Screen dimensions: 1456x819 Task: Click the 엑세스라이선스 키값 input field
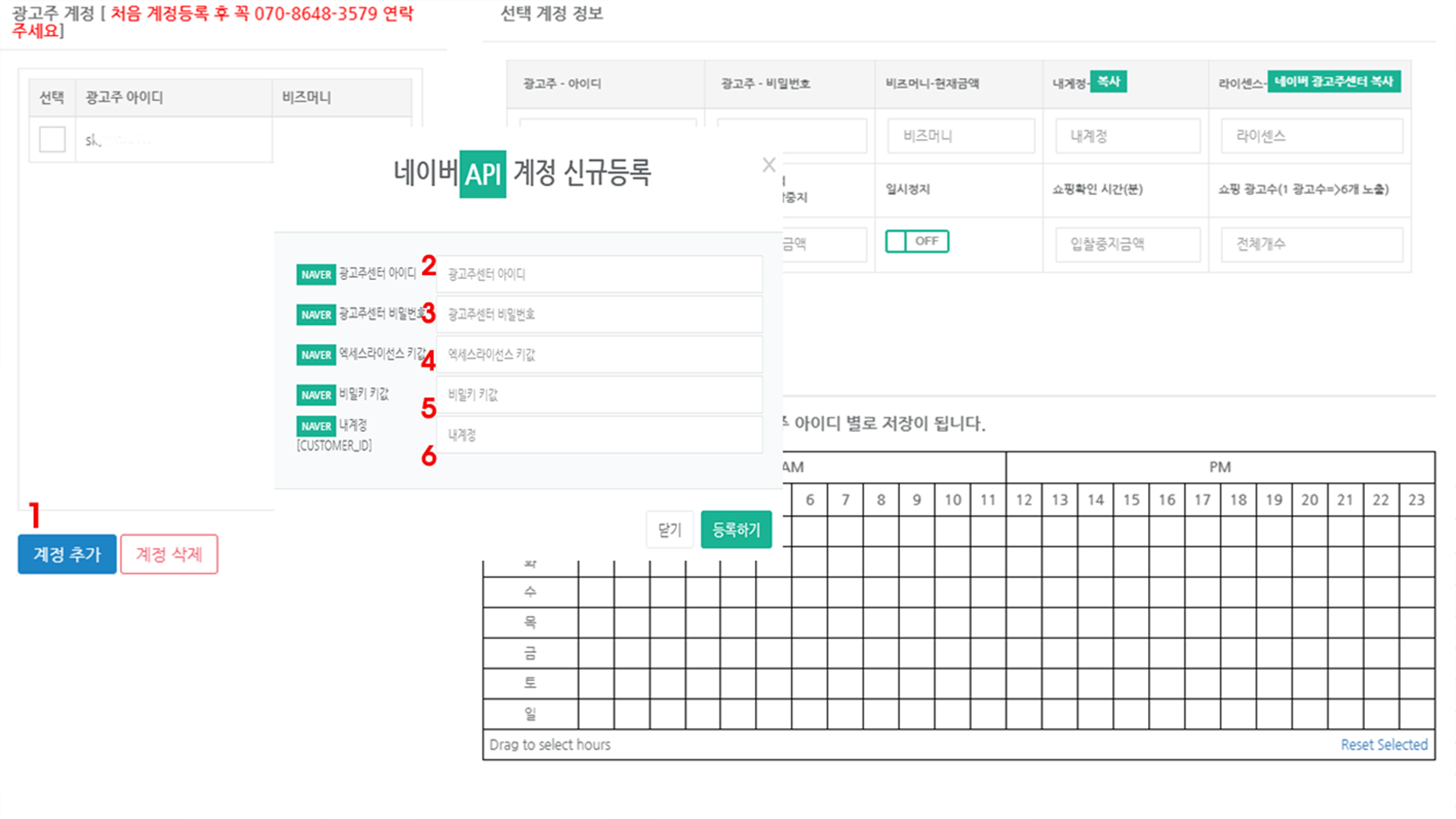pyautogui.click(x=599, y=354)
